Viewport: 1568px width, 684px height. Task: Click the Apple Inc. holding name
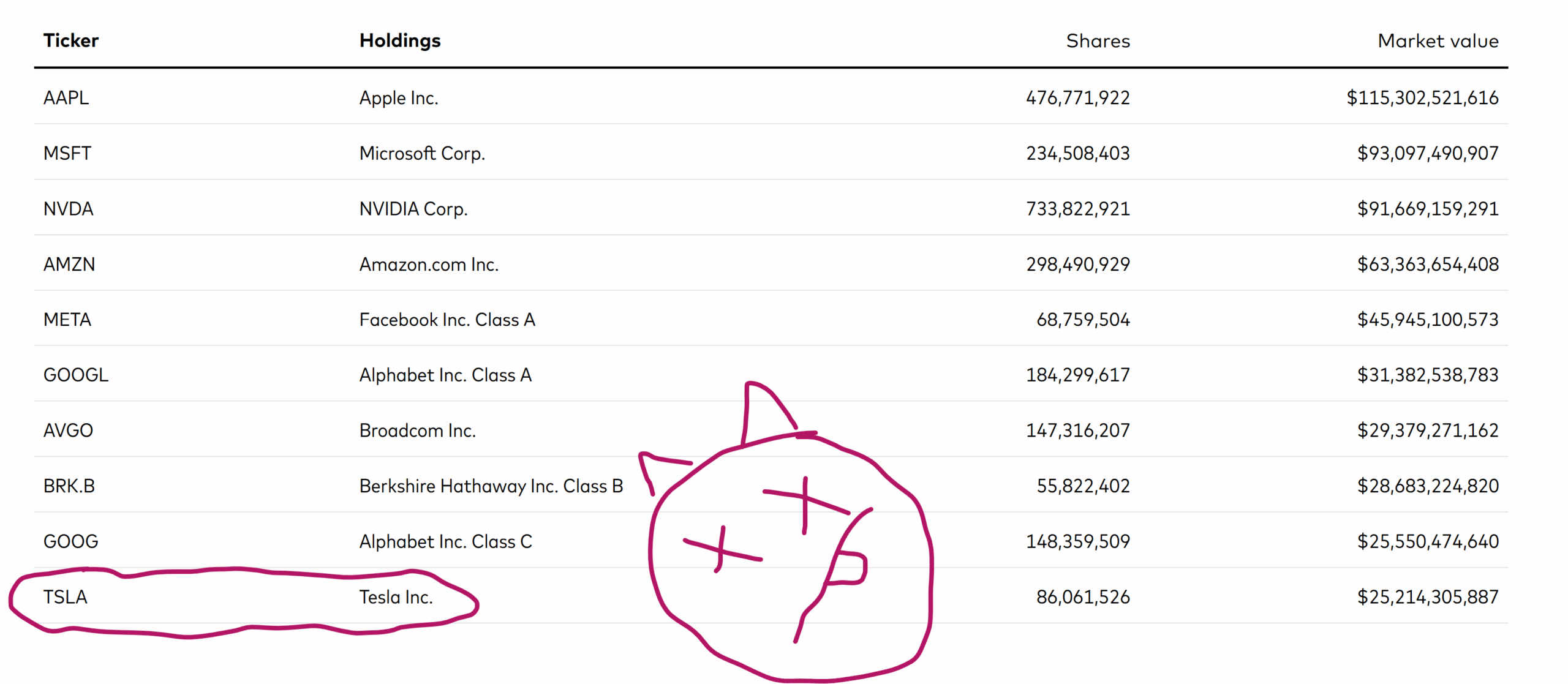coord(399,98)
